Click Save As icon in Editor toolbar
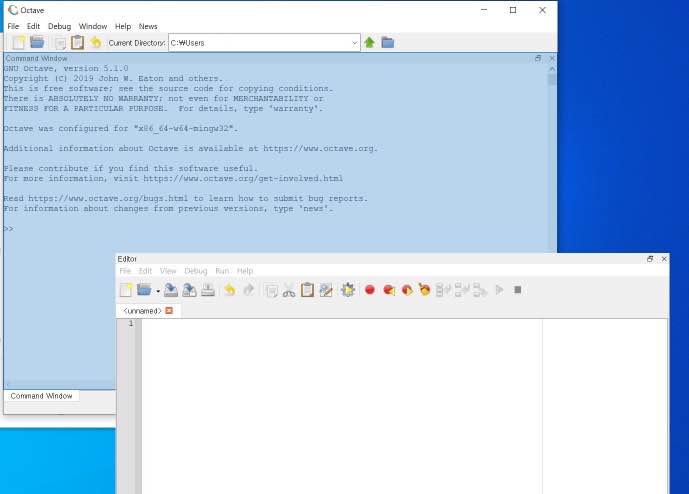 pos(189,290)
